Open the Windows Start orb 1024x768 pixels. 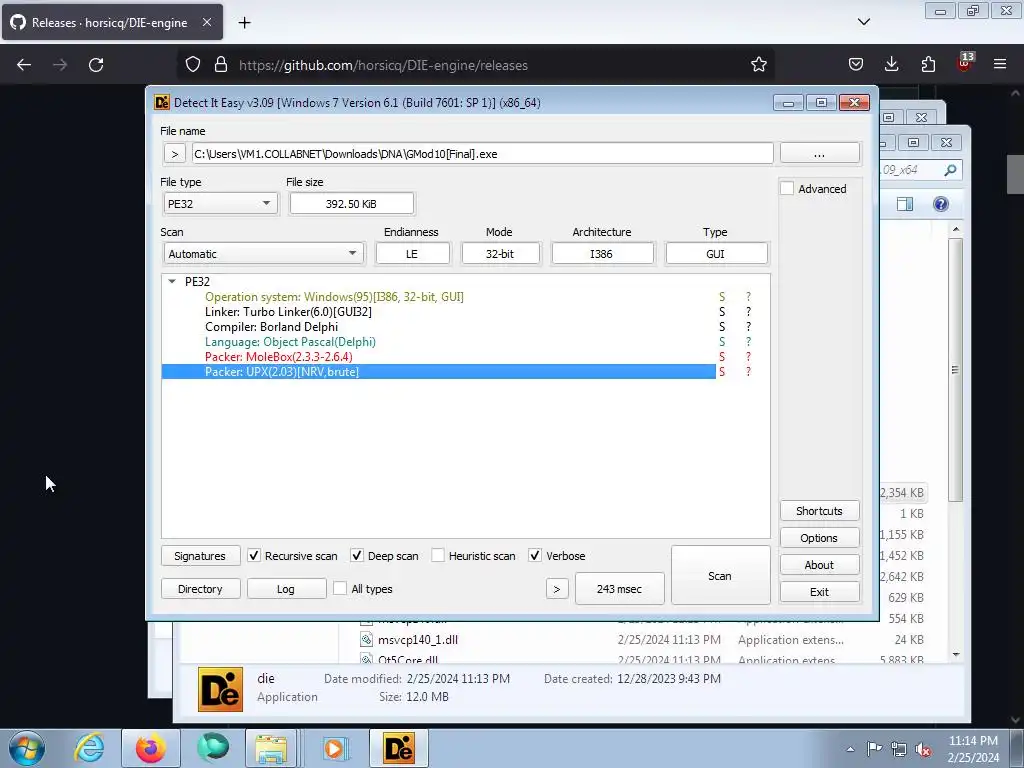point(26,748)
